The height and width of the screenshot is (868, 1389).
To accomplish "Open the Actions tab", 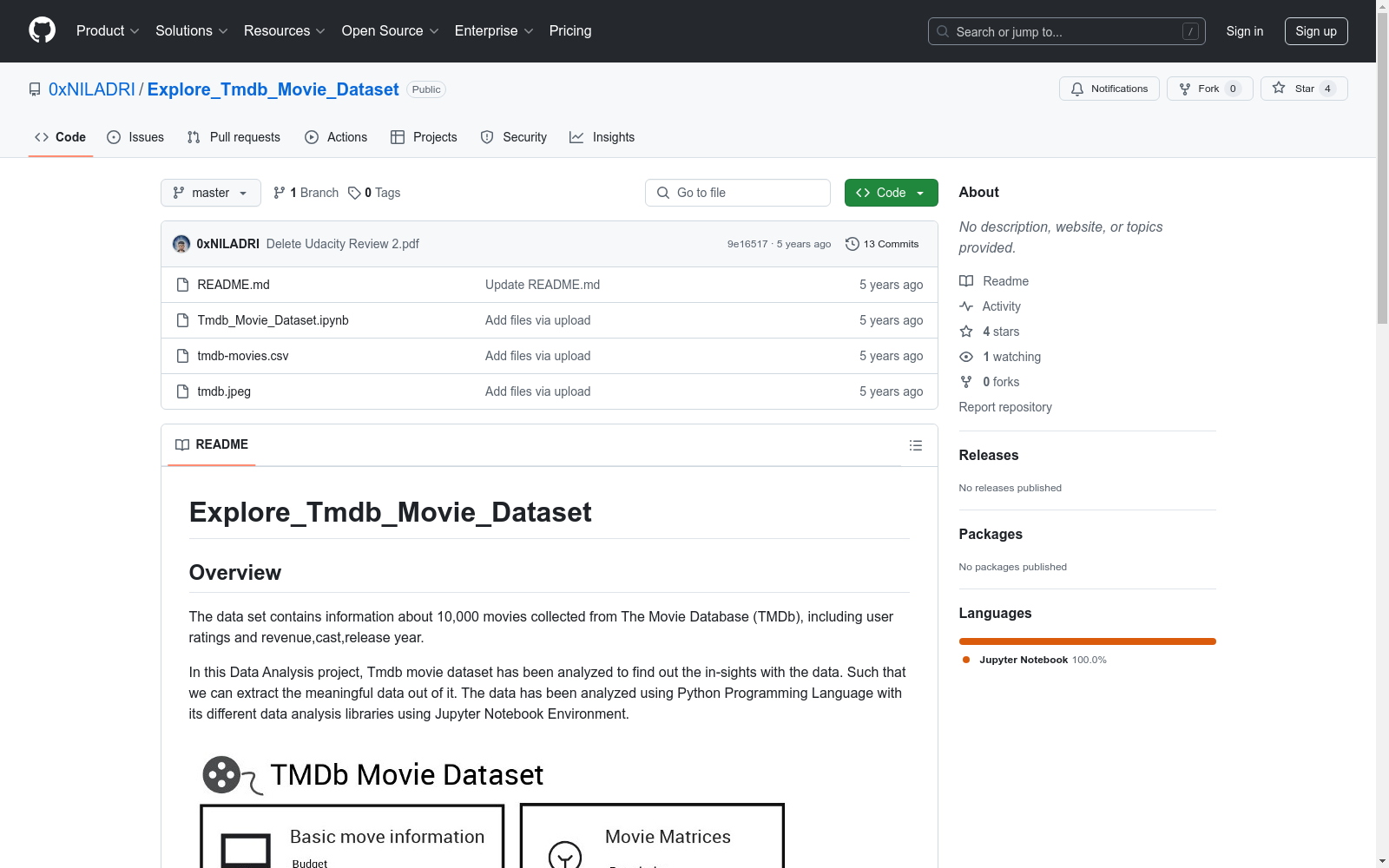I will [x=336, y=137].
